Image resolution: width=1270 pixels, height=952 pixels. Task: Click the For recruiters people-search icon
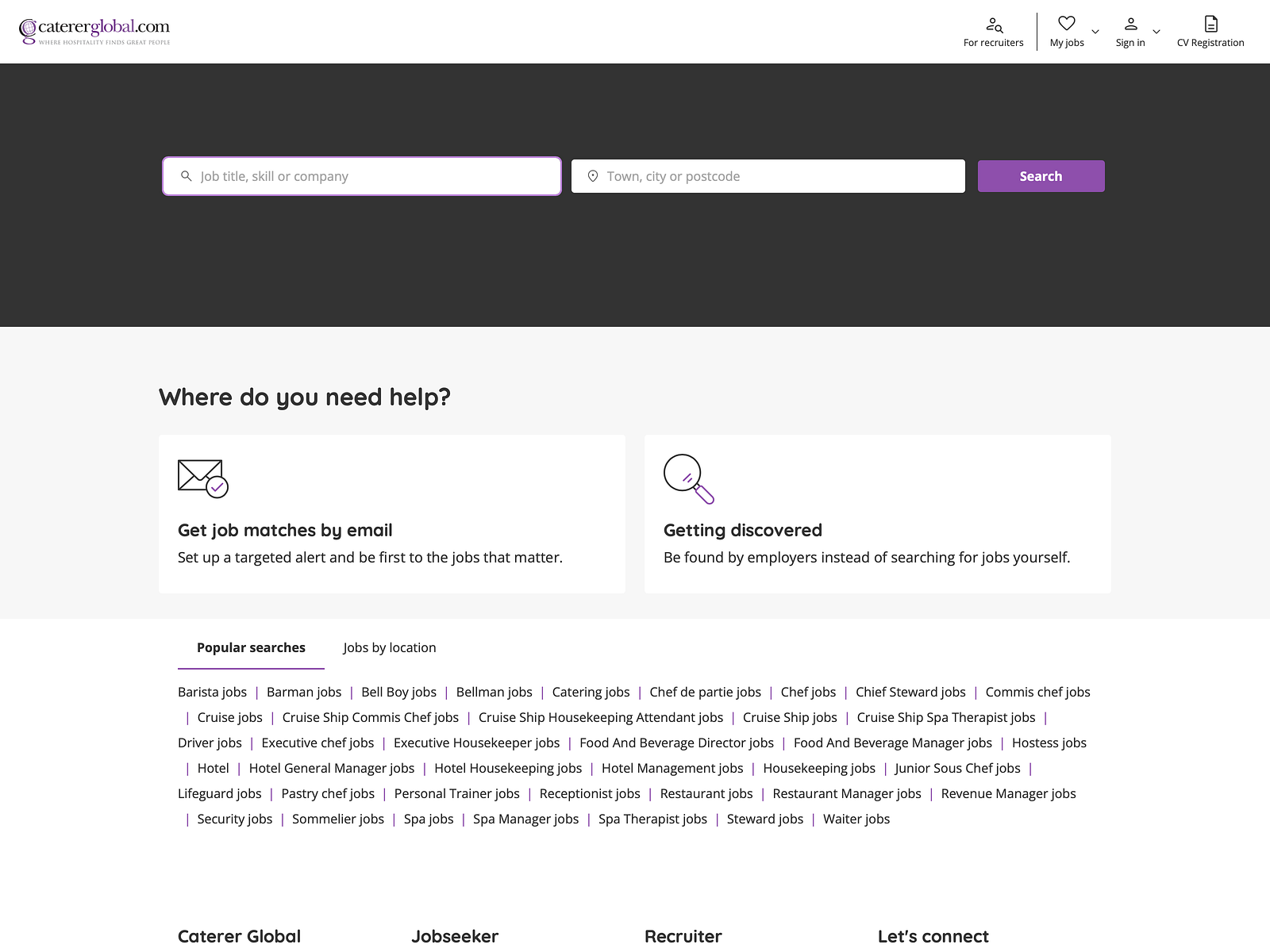[x=993, y=24]
